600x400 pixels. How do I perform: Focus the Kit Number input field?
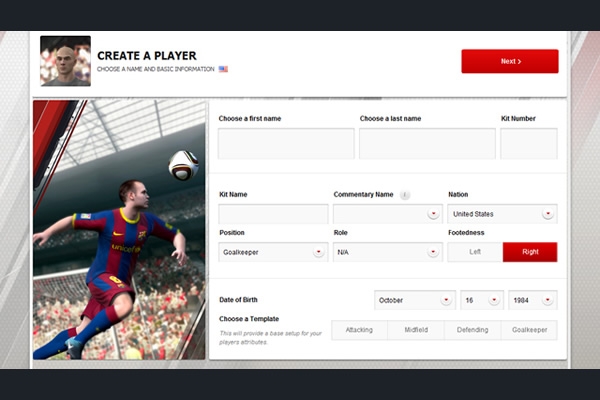[529, 144]
